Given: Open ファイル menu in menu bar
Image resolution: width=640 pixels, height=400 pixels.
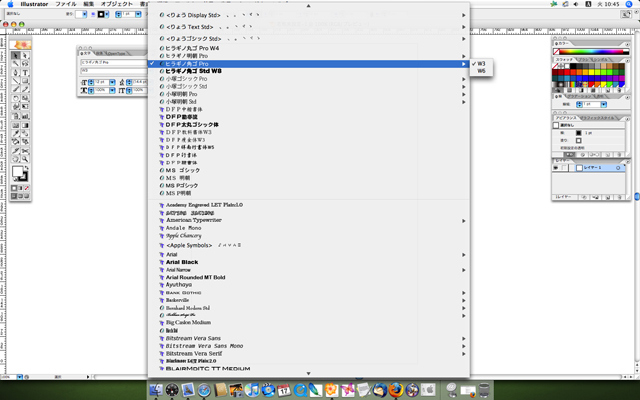Looking at the screenshot, I should 66,4.
